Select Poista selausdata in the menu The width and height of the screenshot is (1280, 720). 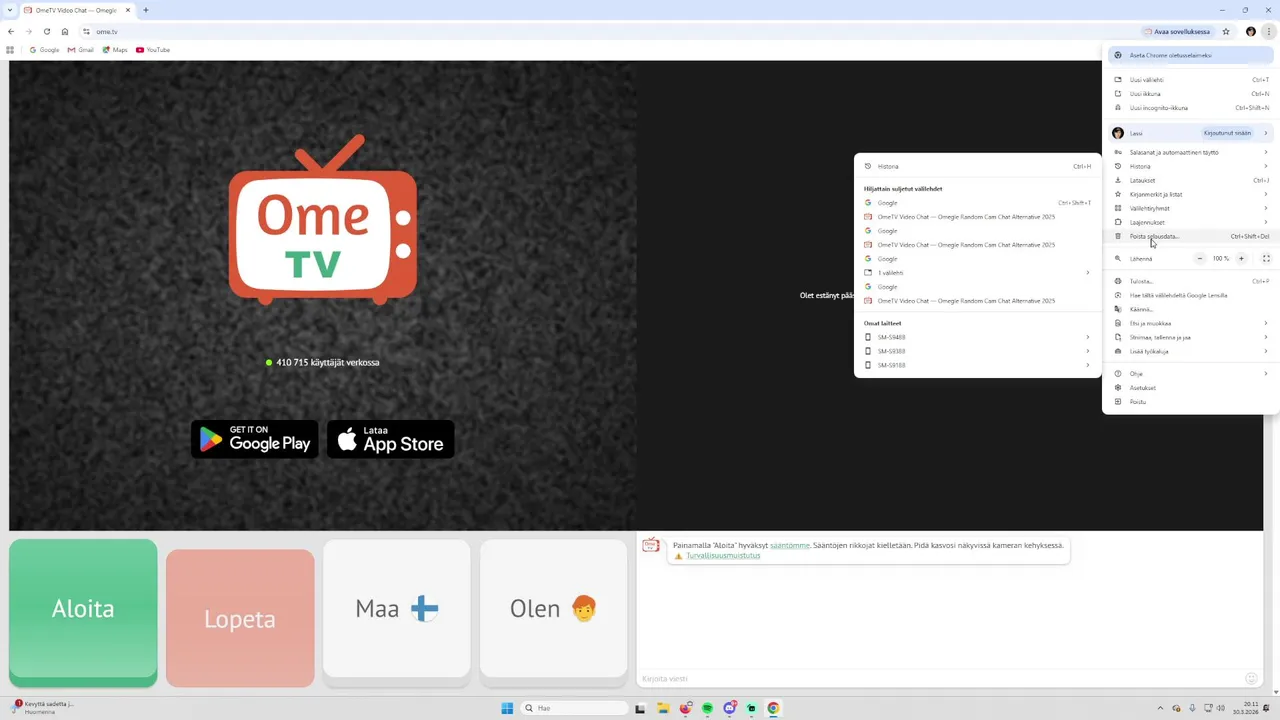point(1190,236)
